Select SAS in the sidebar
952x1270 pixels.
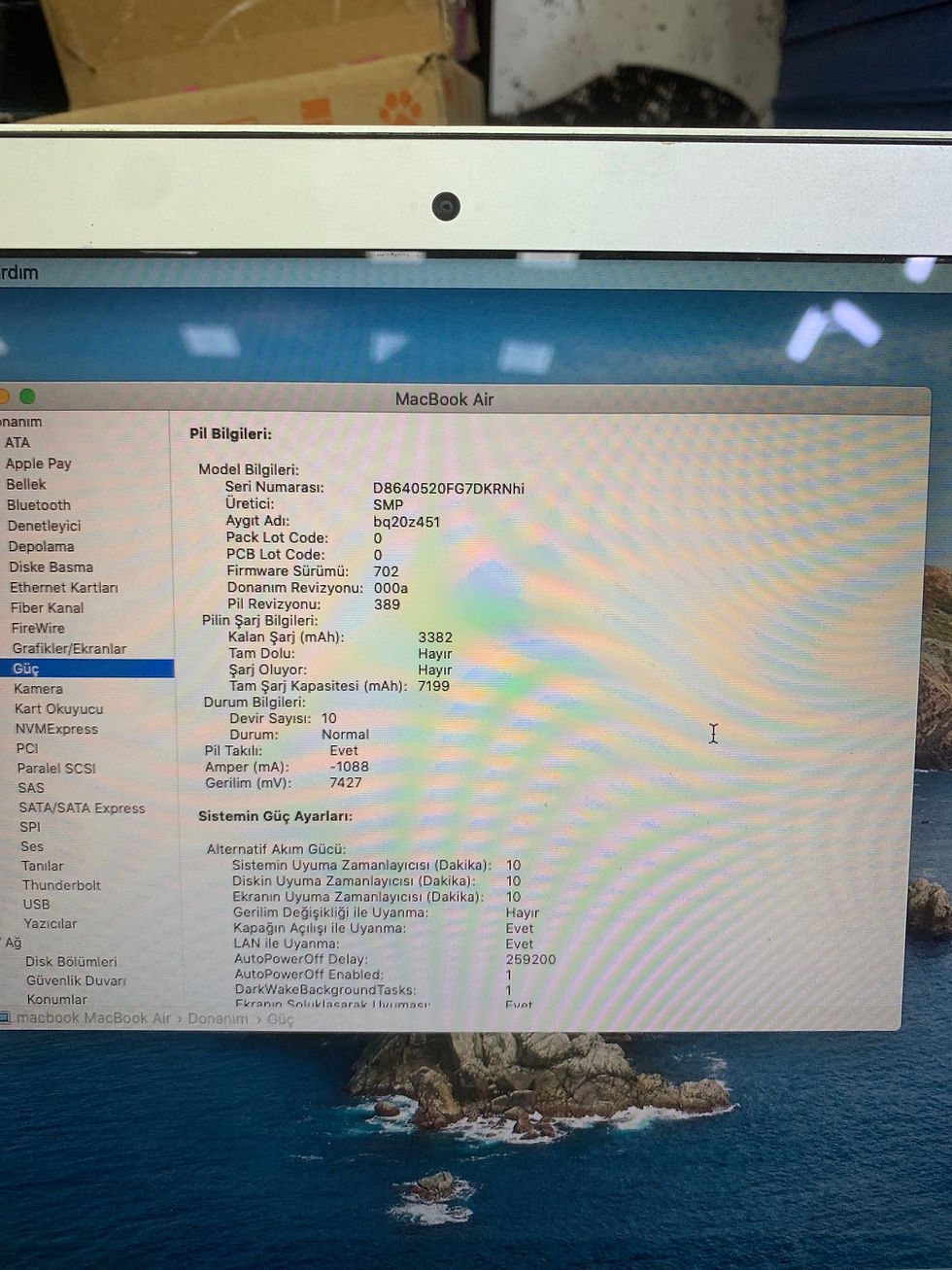tap(31, 788)
